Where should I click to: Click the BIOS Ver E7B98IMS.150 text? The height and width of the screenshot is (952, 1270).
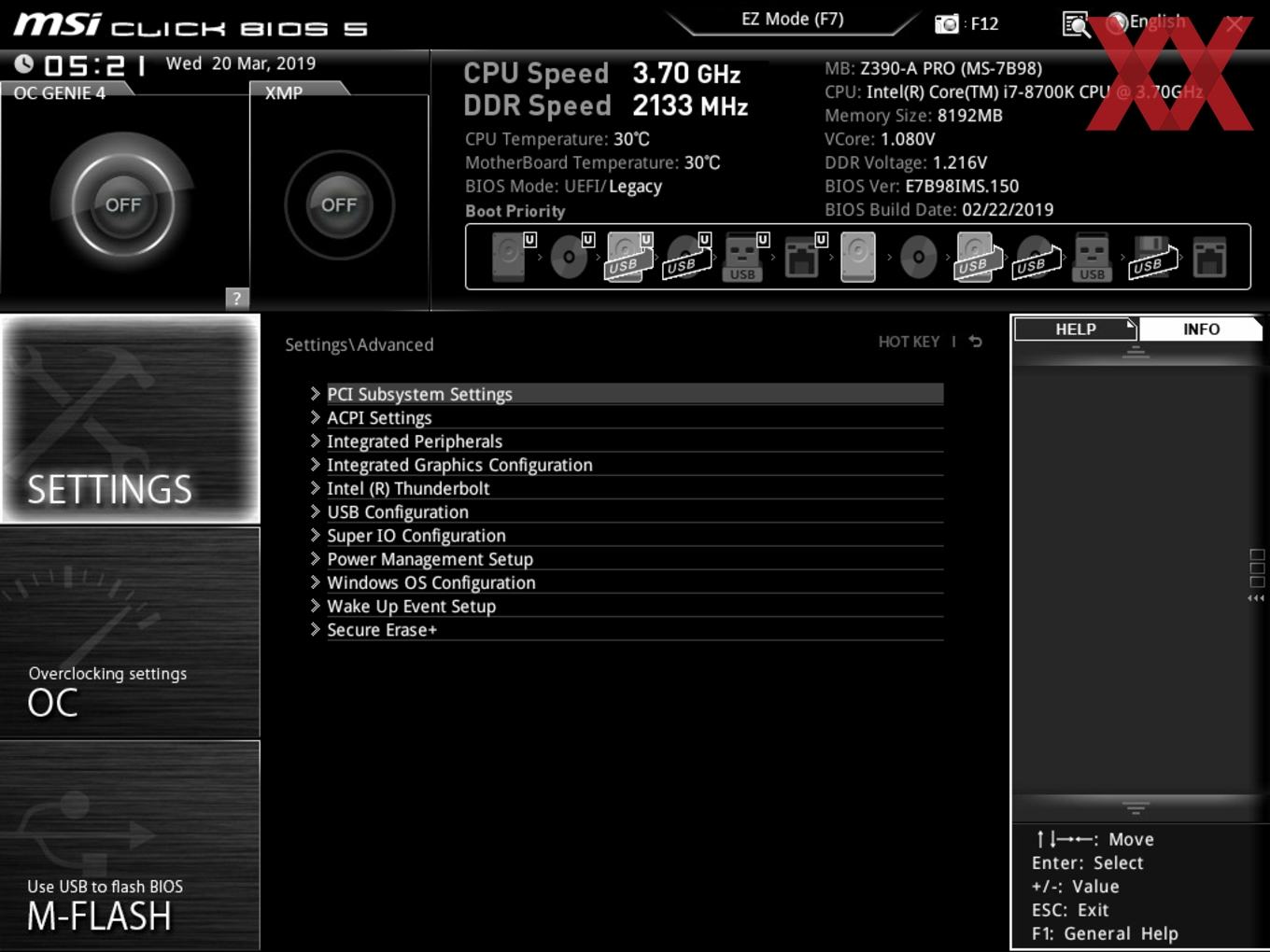pos(922,186)
